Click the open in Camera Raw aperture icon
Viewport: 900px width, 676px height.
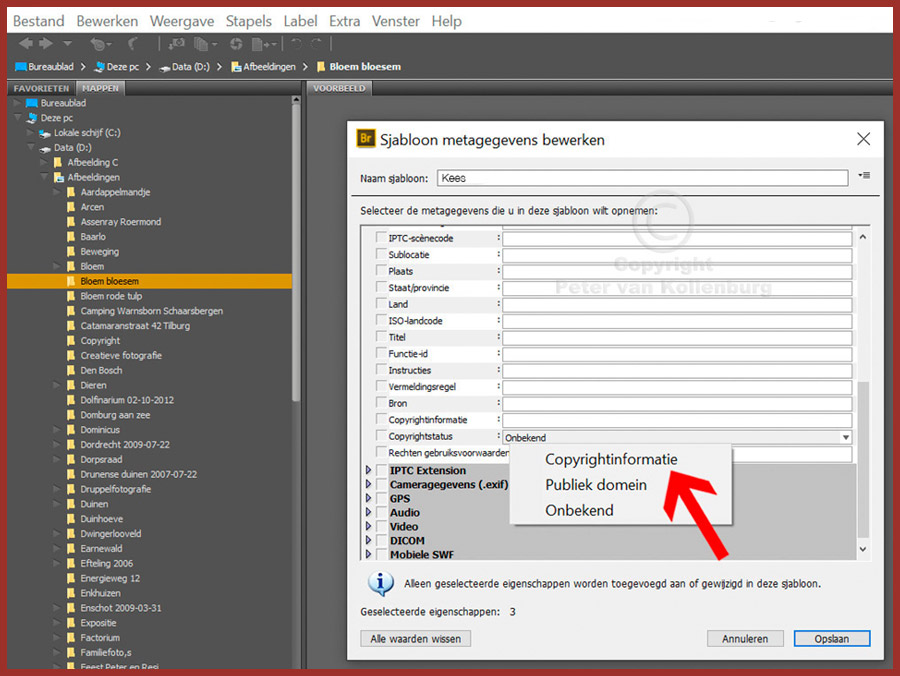[x=236, y=44]
